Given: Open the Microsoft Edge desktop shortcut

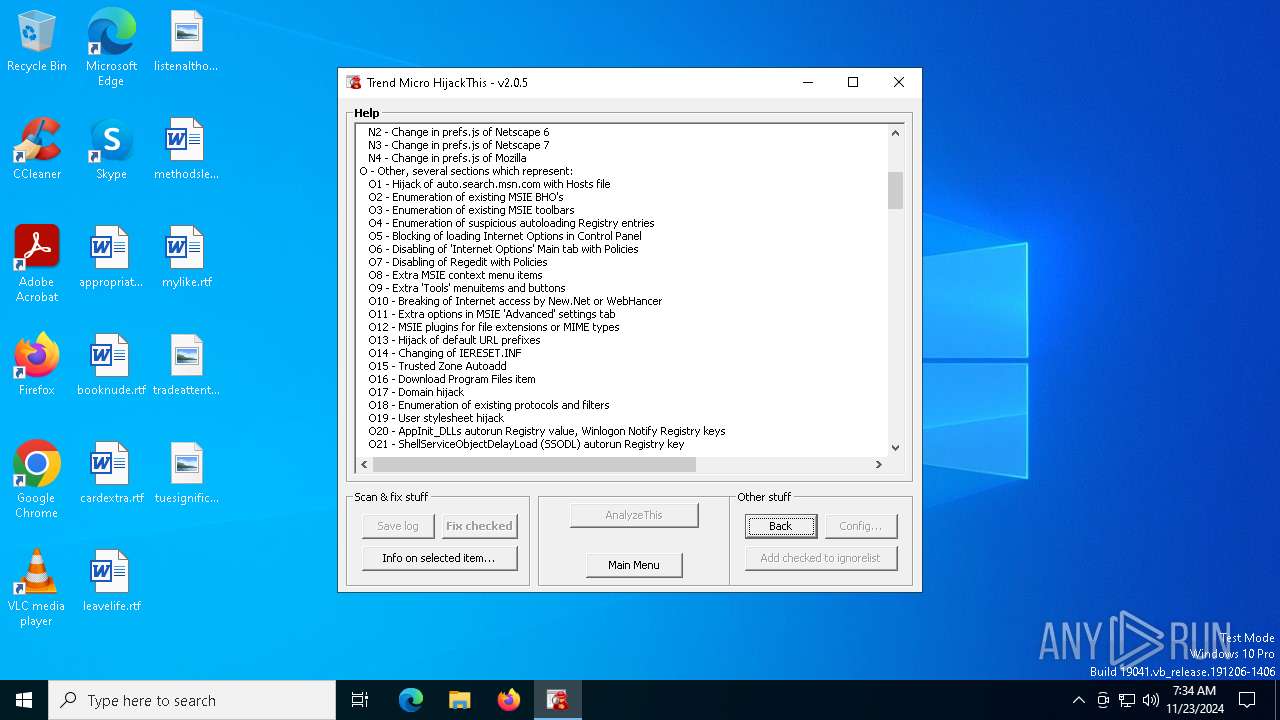Looking at the screenshot, I should point(111,48).
